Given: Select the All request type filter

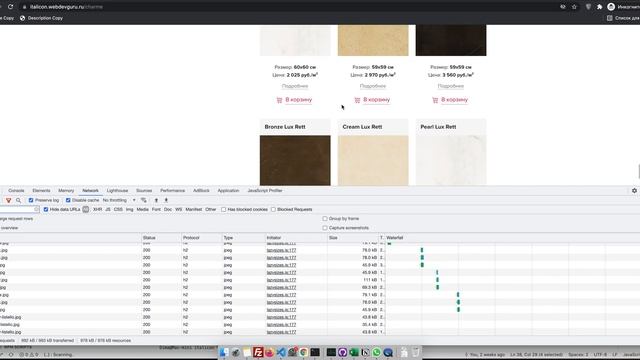Looking at the screenshot, I should tap(85, 209).
